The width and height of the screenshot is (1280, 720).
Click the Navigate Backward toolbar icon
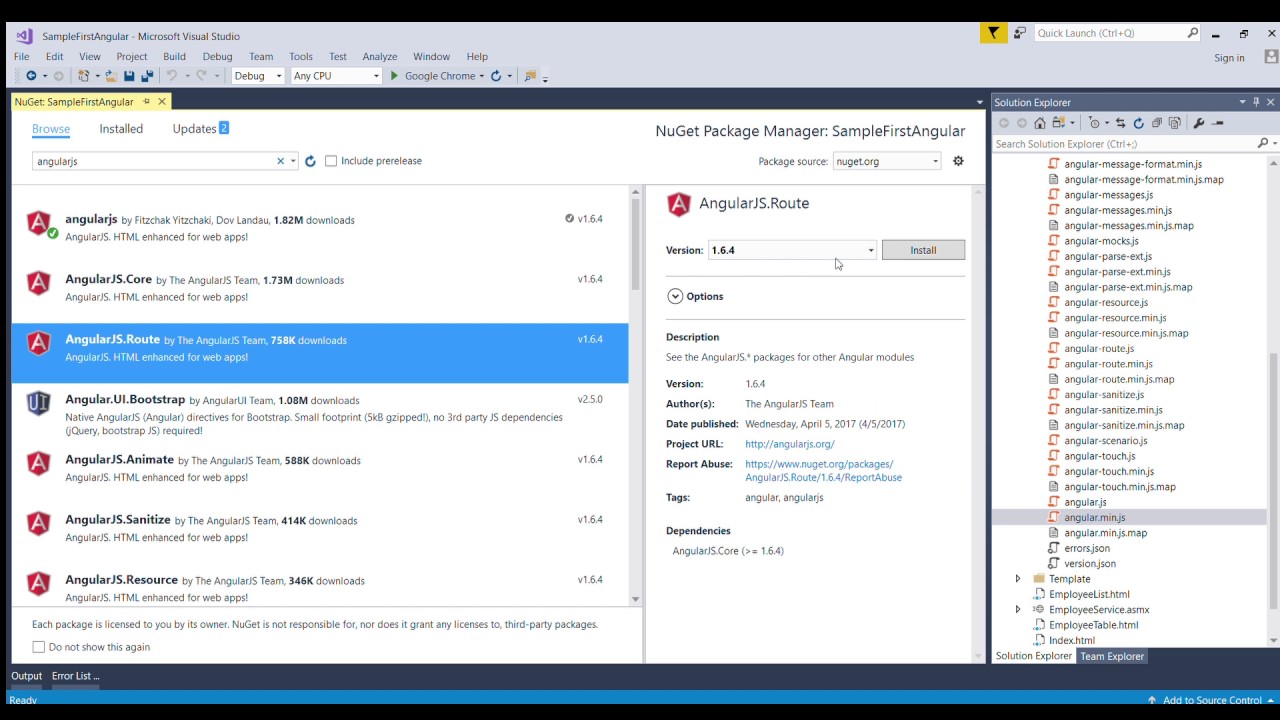click(x=31, y=76)
